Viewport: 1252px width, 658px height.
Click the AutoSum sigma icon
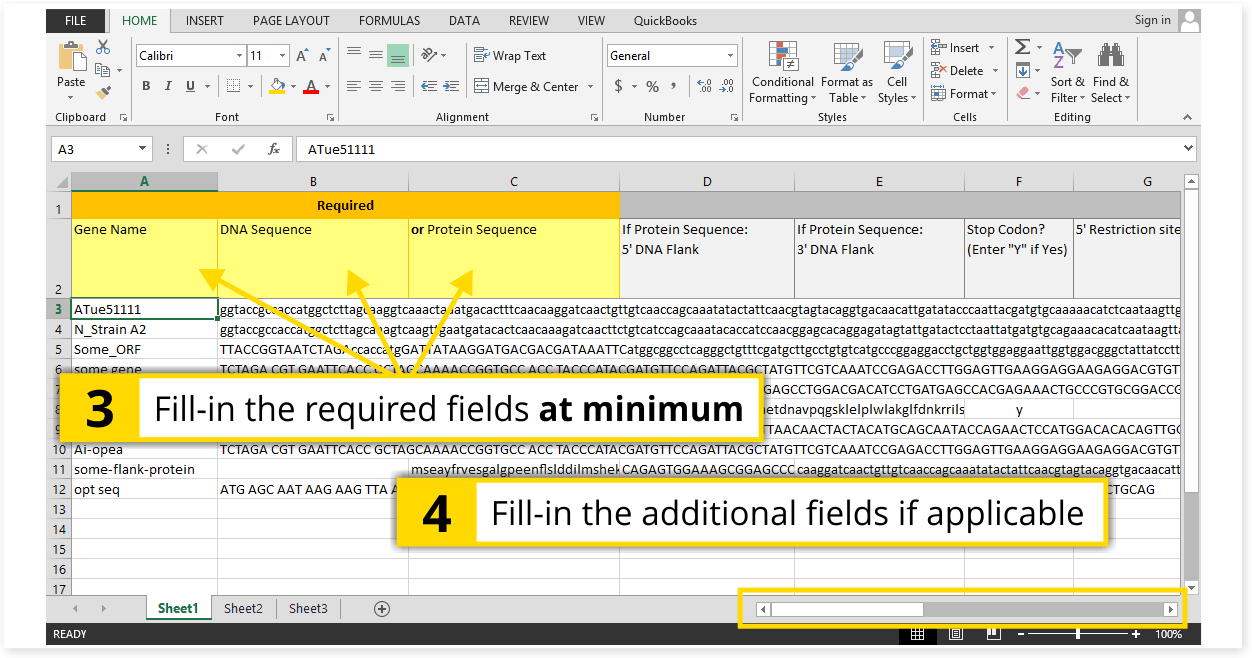tap(1022, 47)
